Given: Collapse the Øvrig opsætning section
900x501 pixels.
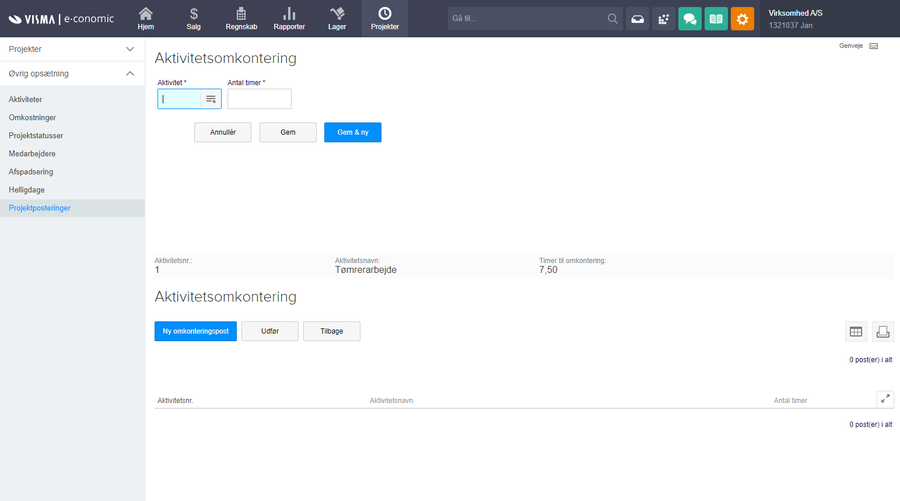Looking at the screenshot, I should 130,73.
